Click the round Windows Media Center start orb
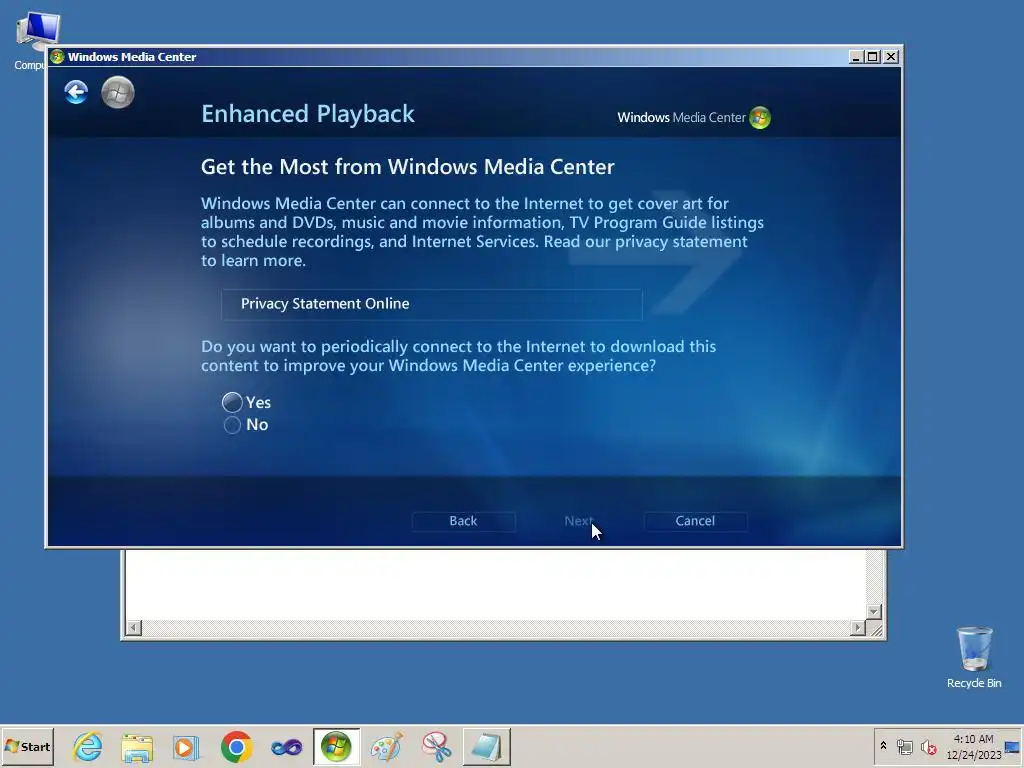The width and height of the screenshot is (1024, 768). 118,92
